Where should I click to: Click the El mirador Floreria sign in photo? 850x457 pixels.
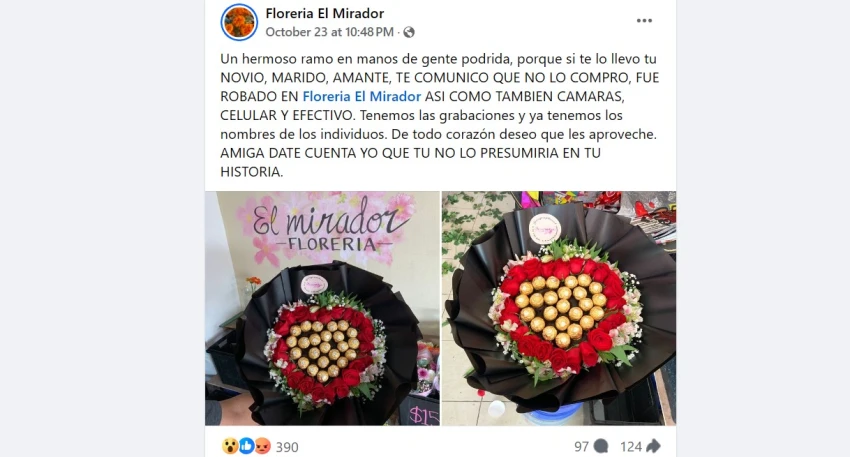331,226
